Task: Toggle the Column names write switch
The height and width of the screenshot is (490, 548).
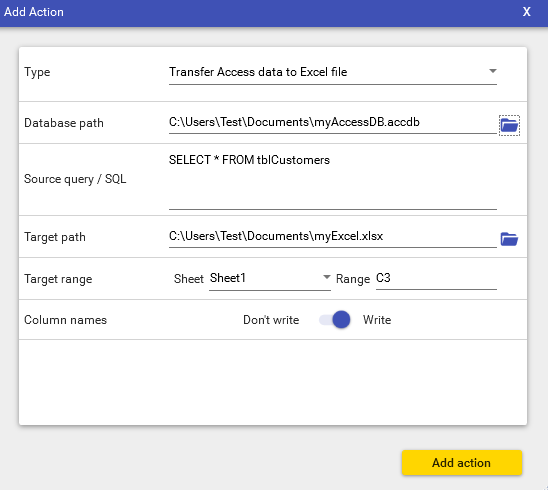Action: (x=335, y=319)
